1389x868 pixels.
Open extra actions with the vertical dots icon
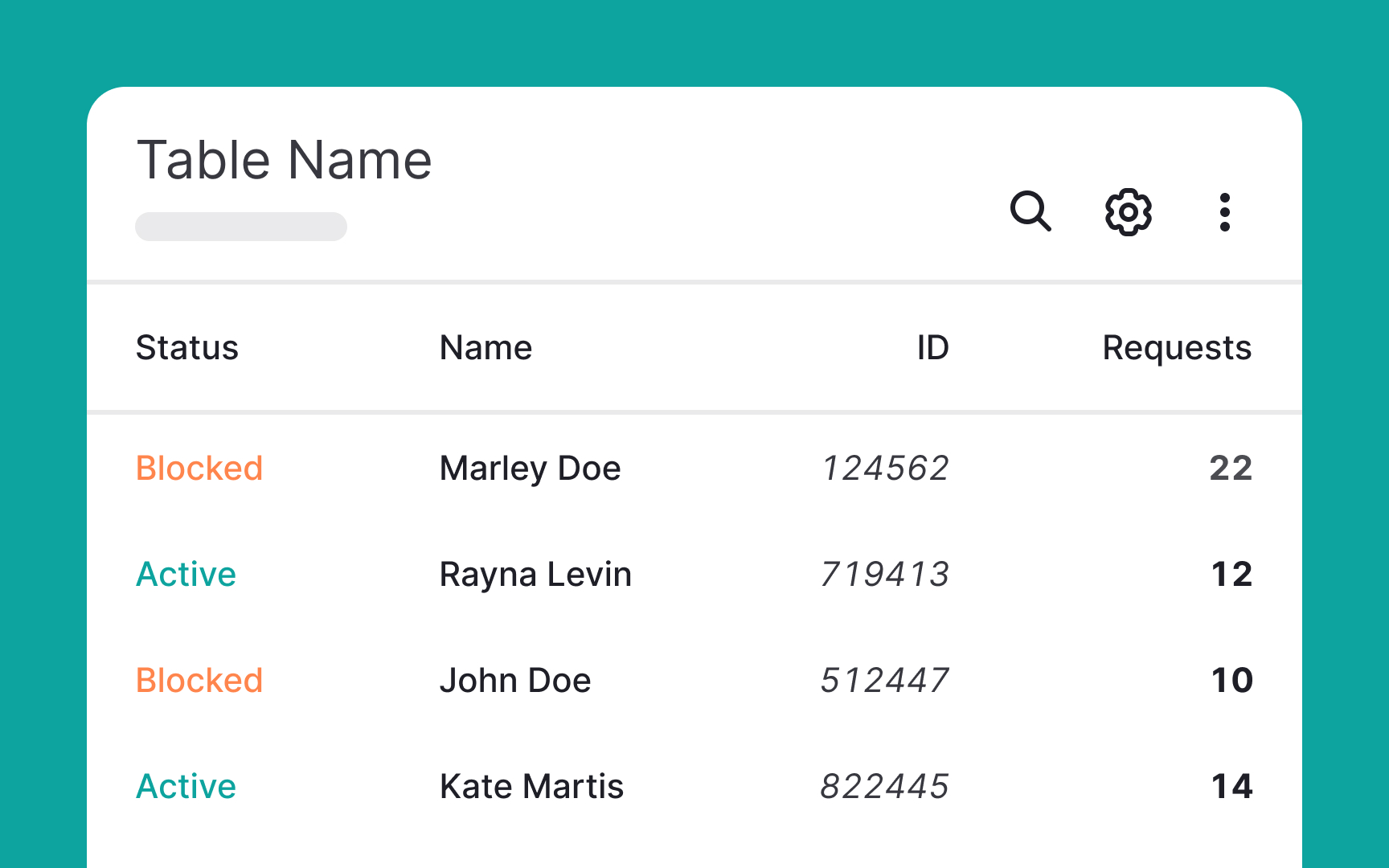click(1224, 212)
